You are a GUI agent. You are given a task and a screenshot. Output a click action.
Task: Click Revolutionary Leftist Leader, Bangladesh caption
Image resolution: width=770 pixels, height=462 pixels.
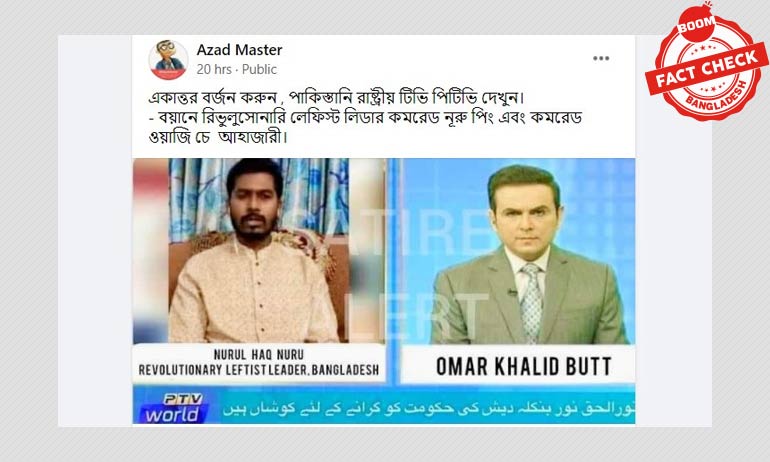click(259, 370)
